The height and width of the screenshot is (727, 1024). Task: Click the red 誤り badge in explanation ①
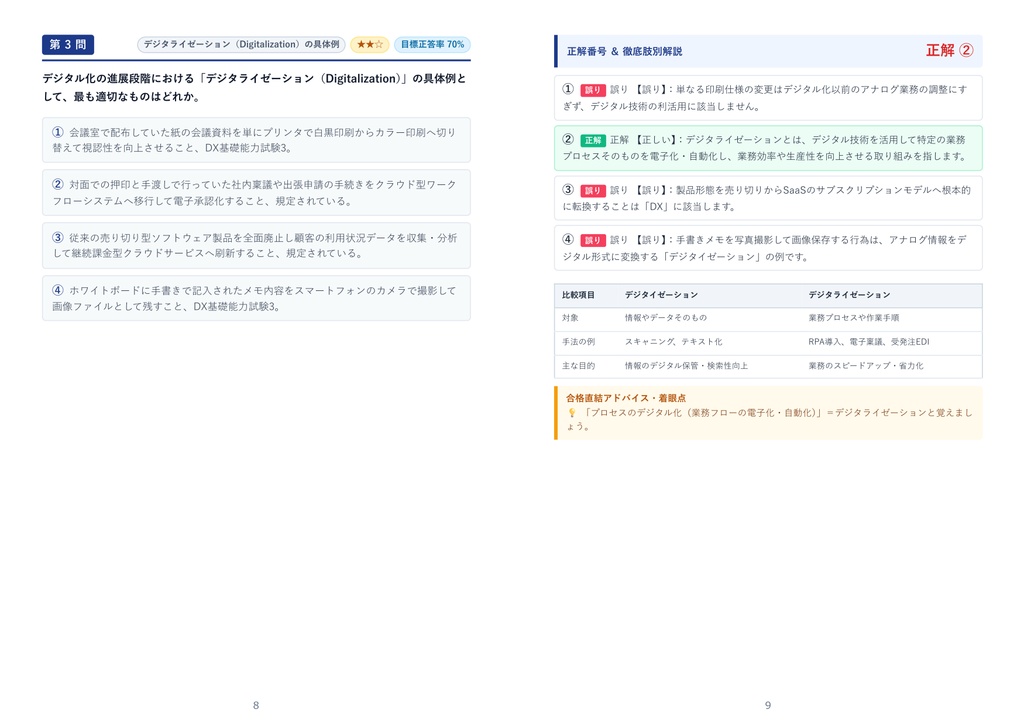click(x=593, y=90)
